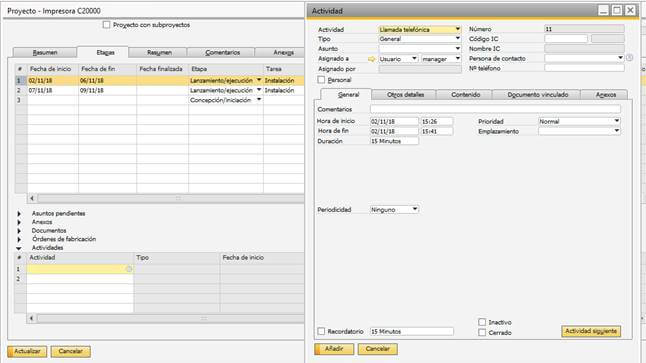646x363 pixels.
Task: Open the Prioridad dropdown showing Normal
Action: click(617, 121)
